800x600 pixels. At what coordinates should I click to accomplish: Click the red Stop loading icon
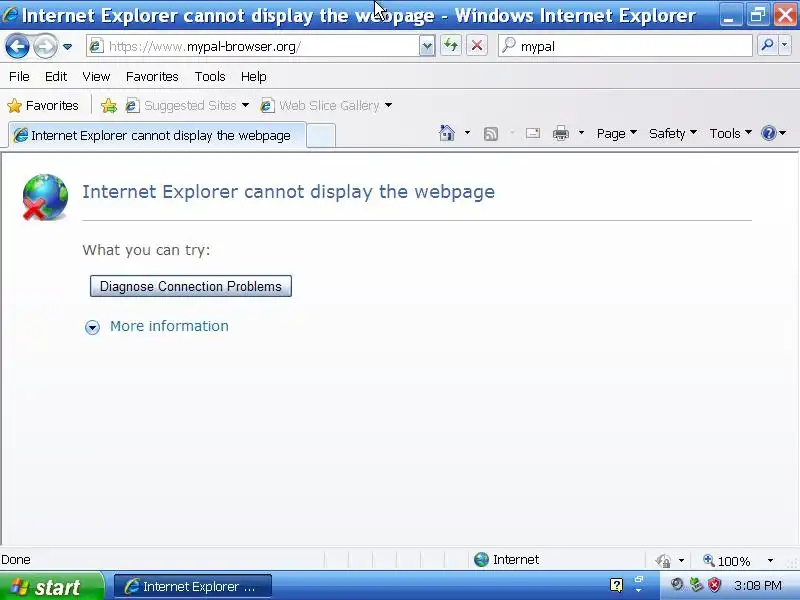[x=477, y=46]
